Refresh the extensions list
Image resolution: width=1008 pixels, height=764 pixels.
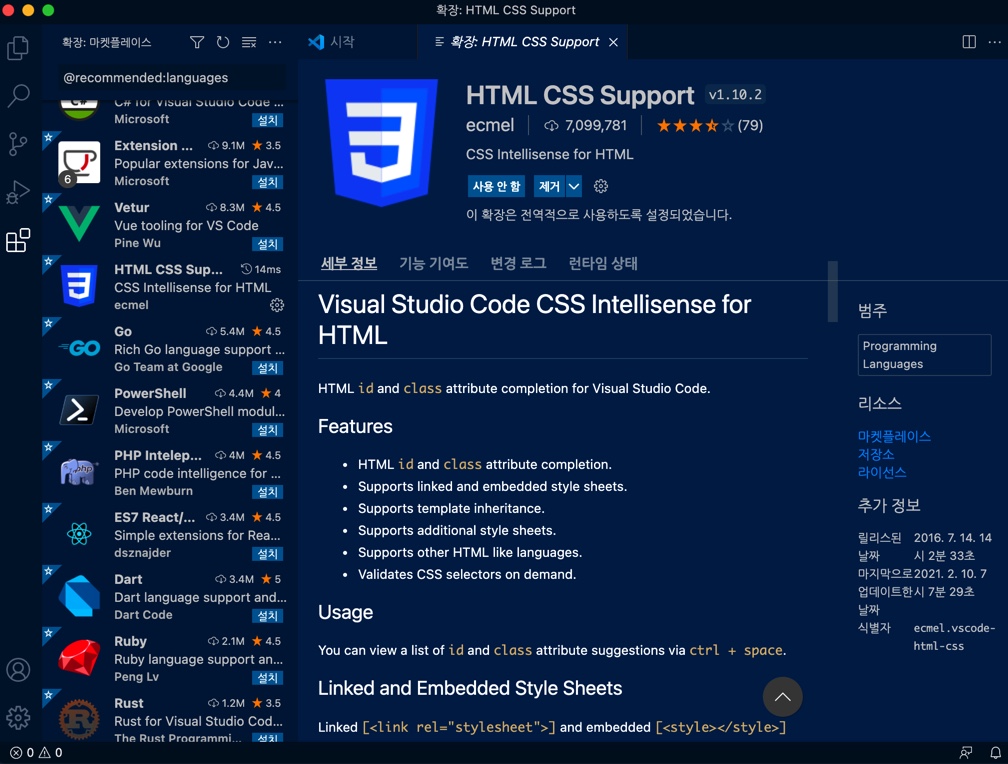pos(222,42)
